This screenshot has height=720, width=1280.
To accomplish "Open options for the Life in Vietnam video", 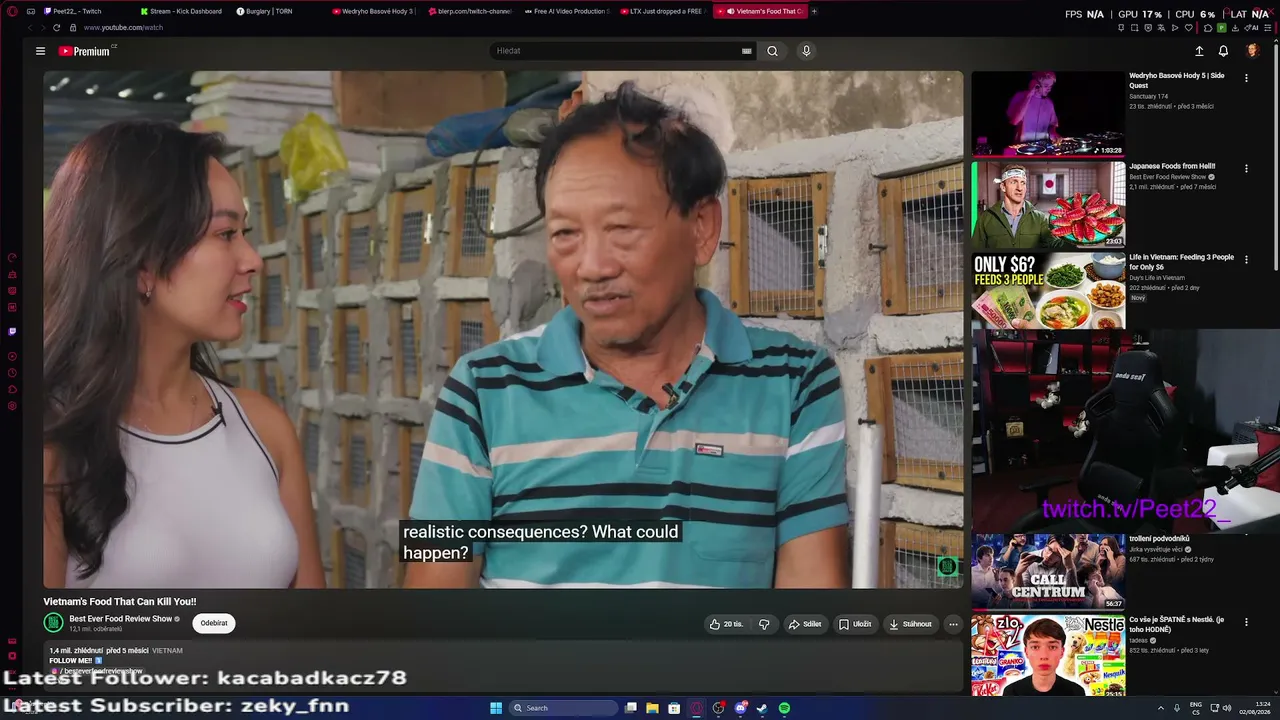I will coord(1246,259).
